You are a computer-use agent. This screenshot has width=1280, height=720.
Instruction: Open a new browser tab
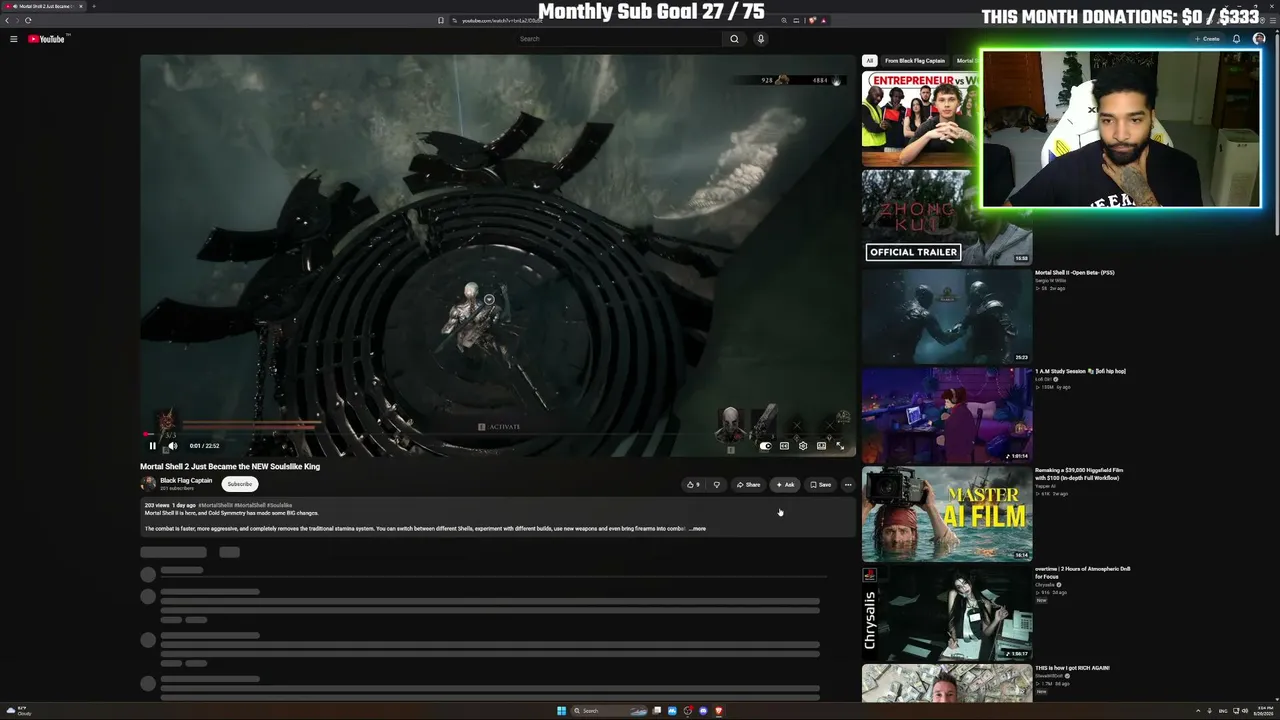[x=94, y=6]
